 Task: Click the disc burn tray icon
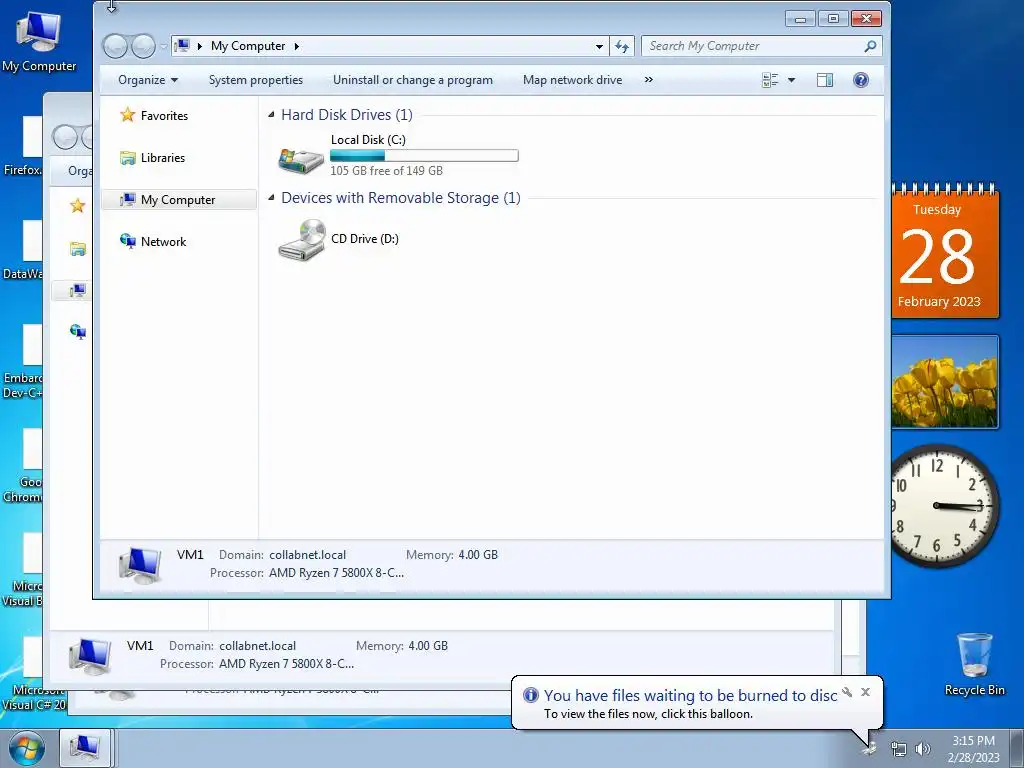(869, 748)
